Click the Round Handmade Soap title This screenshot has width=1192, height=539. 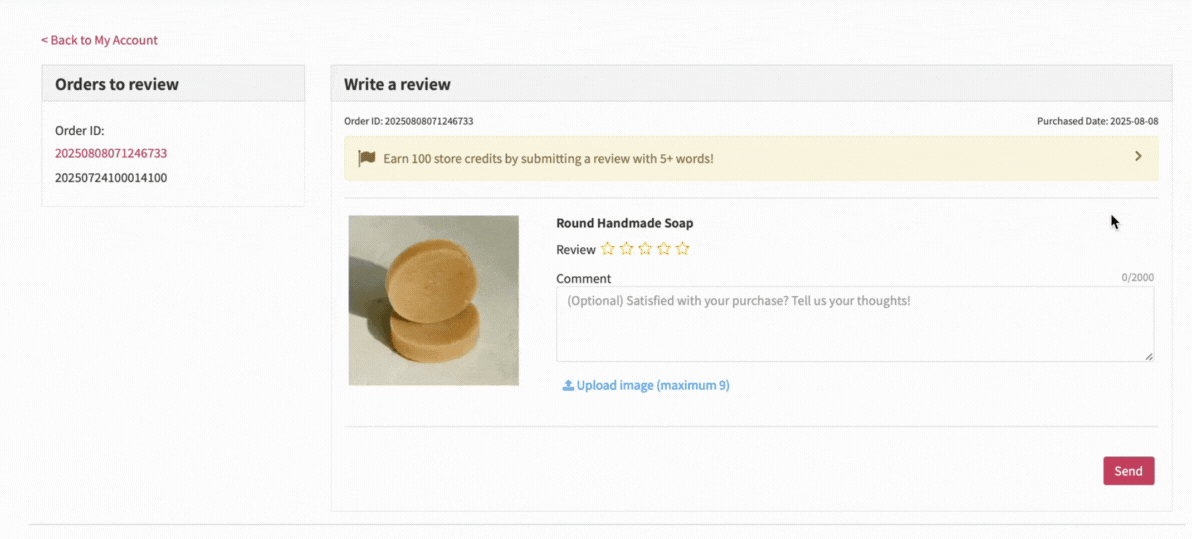[625, 224]
